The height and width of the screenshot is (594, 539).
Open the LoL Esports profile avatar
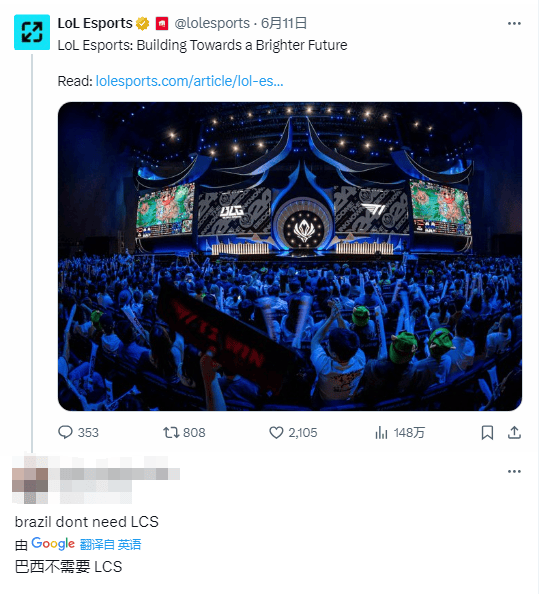pyautogui.click(x=32, y=32)
